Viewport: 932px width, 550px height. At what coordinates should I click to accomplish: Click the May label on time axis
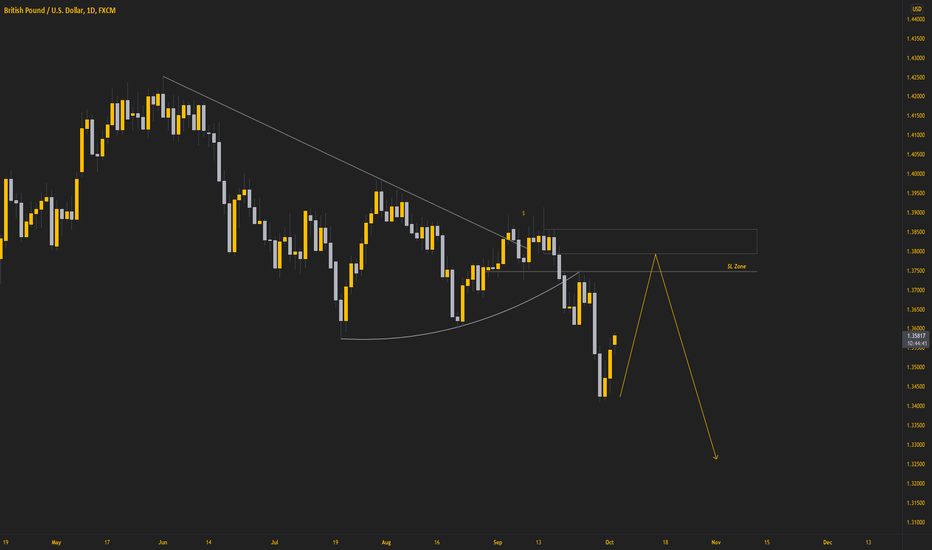[x=56, y=542]
